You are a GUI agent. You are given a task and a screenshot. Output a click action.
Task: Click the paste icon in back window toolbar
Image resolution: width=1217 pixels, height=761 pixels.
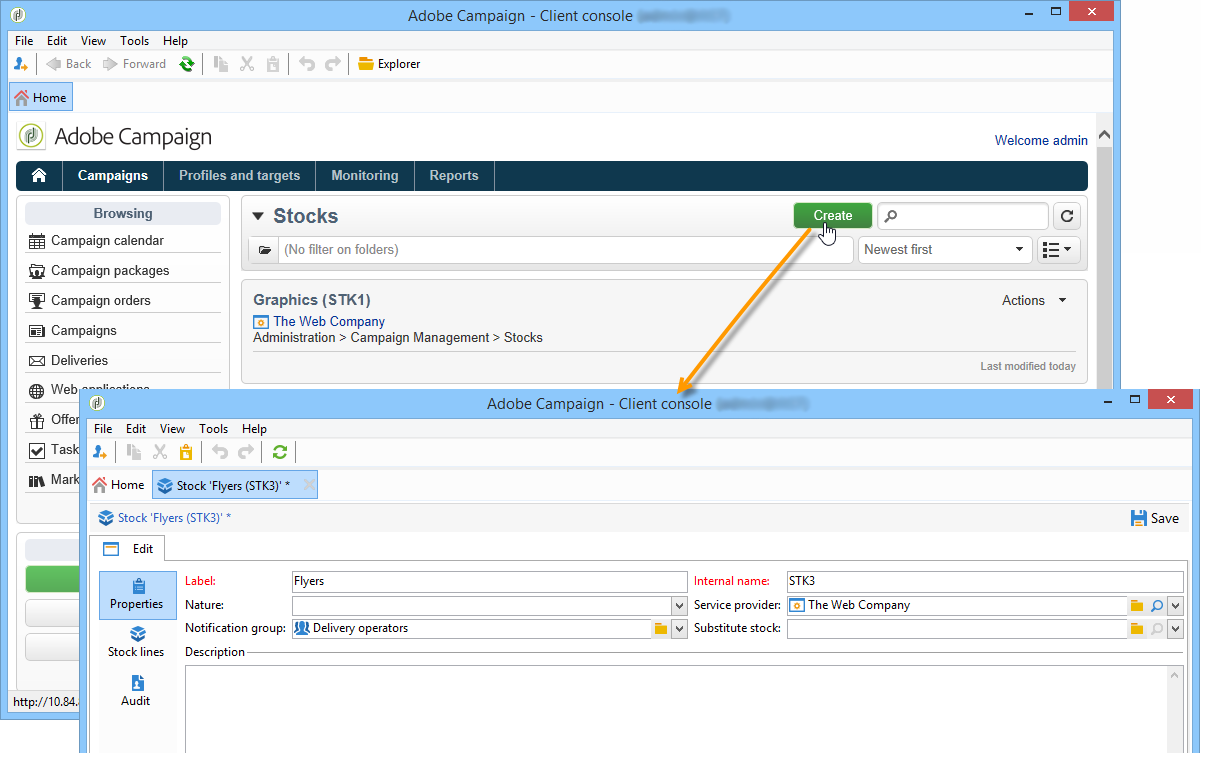[x=273, y=64]
